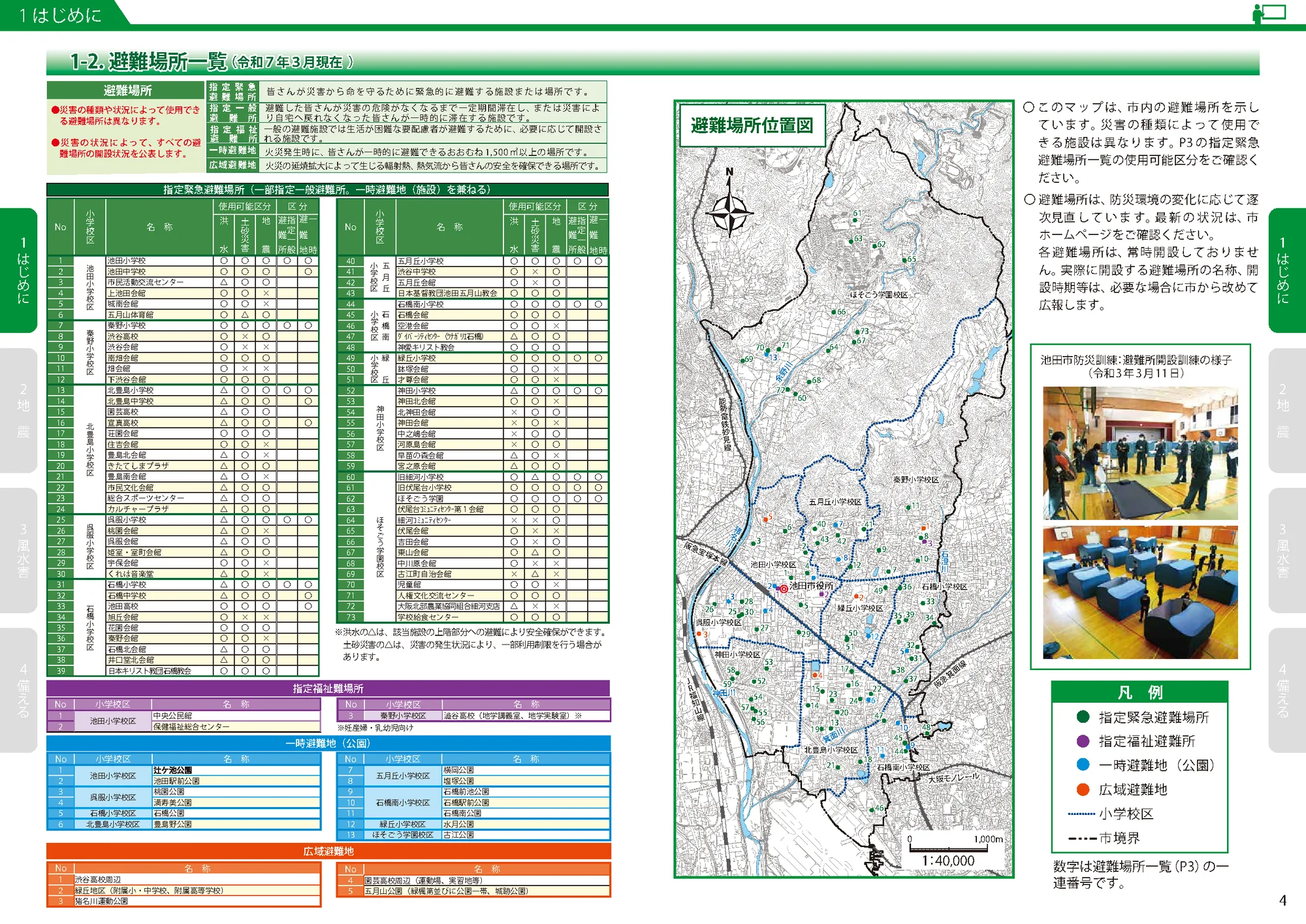Click the page number 4
Screen dimensions: 1306x924
[1282, 900]
